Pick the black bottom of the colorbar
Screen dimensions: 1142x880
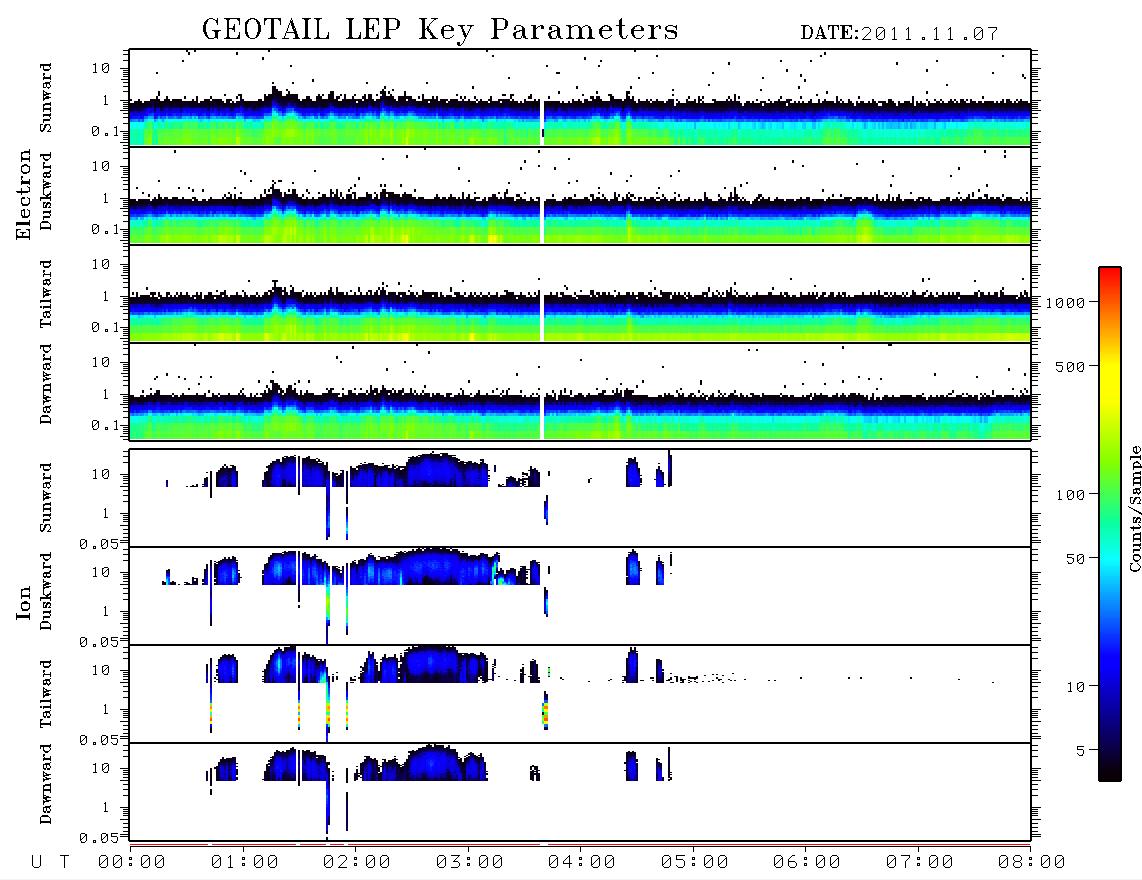pyautogui.click(x=1110, y=772)
